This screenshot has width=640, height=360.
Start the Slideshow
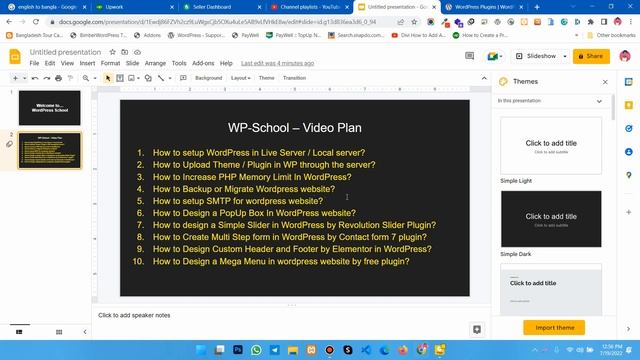click(536, 56)
